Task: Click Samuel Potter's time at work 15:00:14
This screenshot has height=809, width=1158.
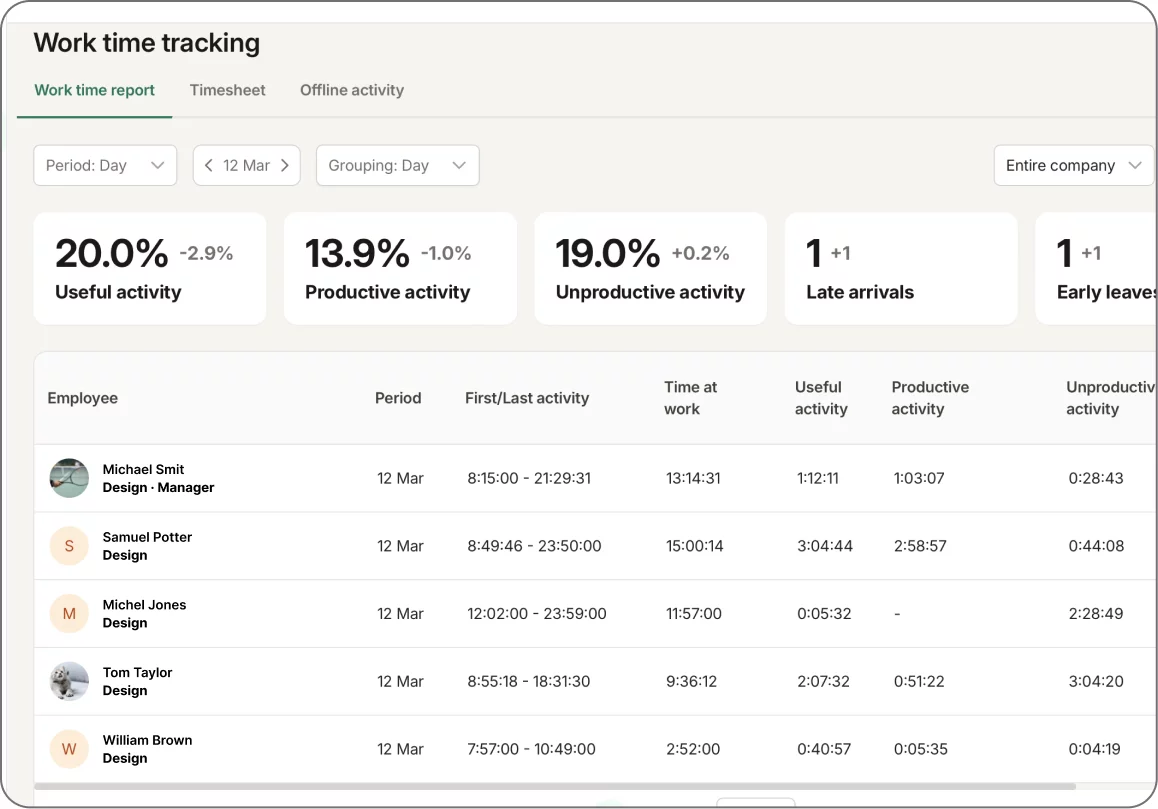Action: click(695, 546)
